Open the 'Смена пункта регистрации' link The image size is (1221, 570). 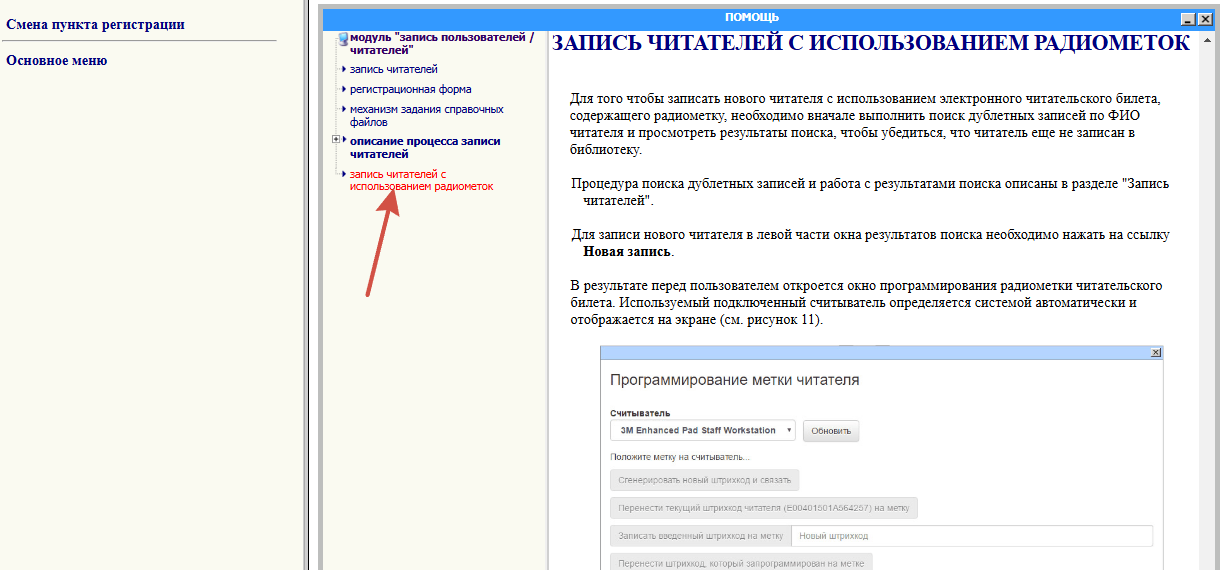(95, 25)
